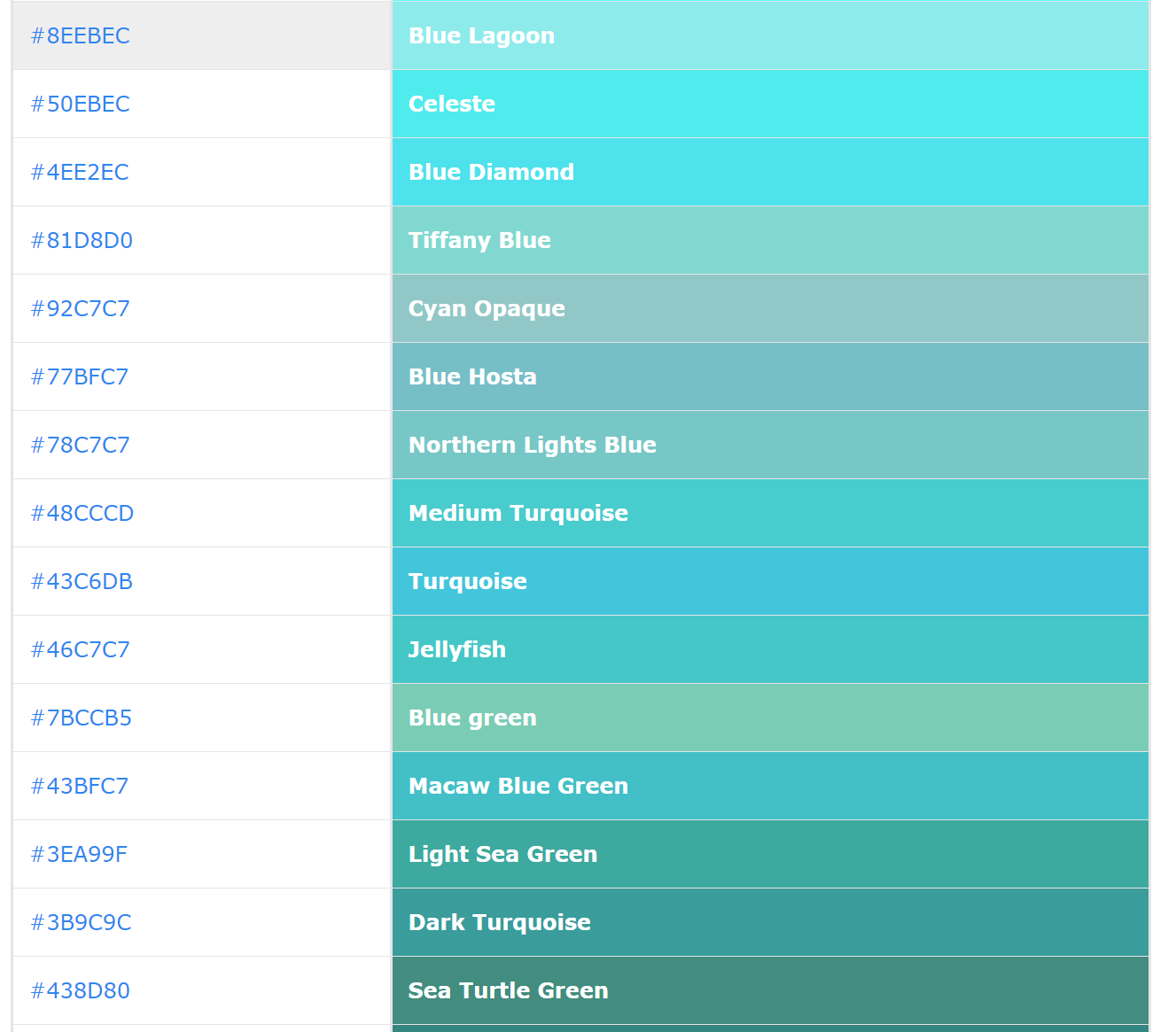The height and width of the screenshot is (1032, 1176).
Task: Open the #78C7C7 hex code link
Action: (81, 445)
